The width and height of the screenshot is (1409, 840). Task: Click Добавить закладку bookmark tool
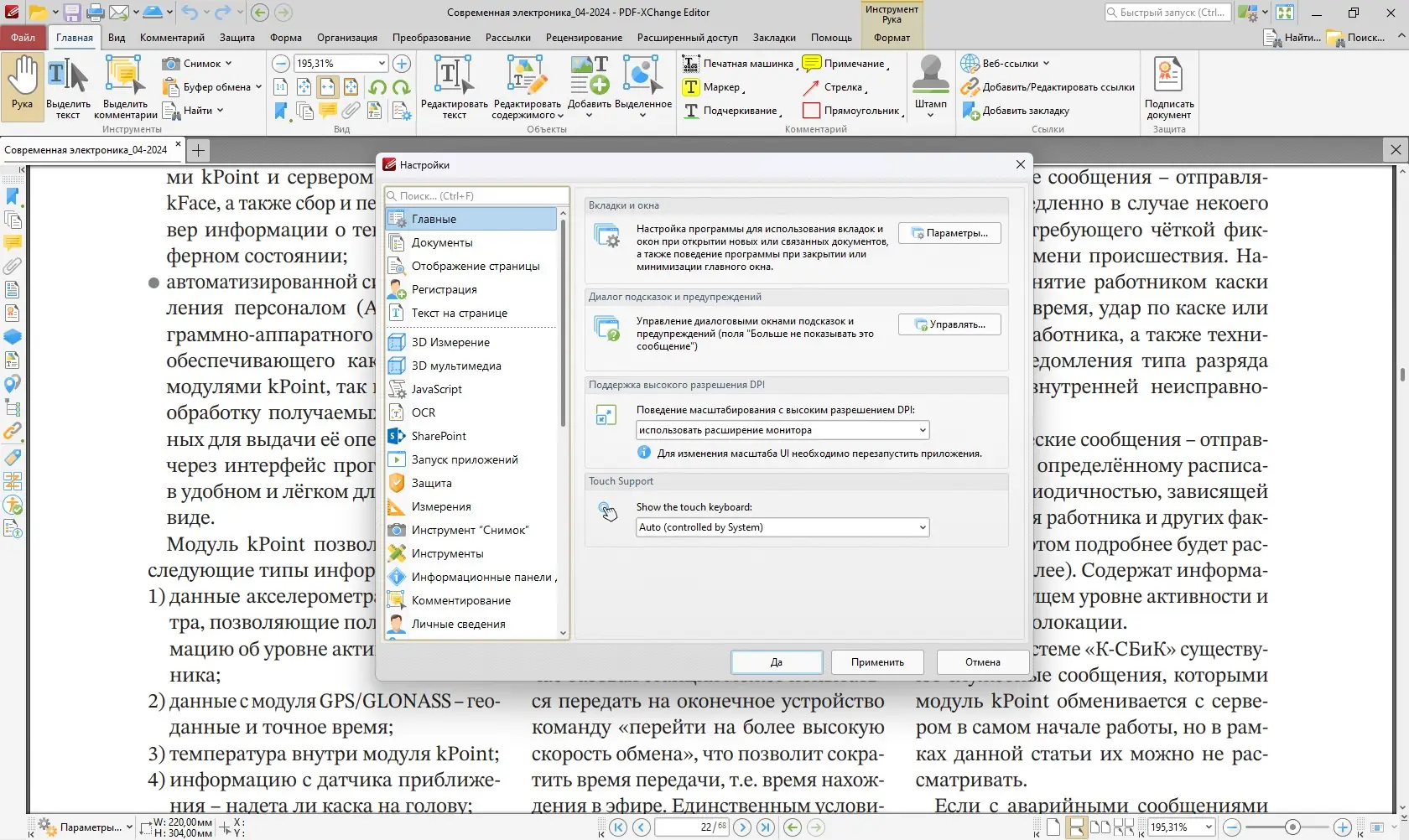pos(1016,111)
